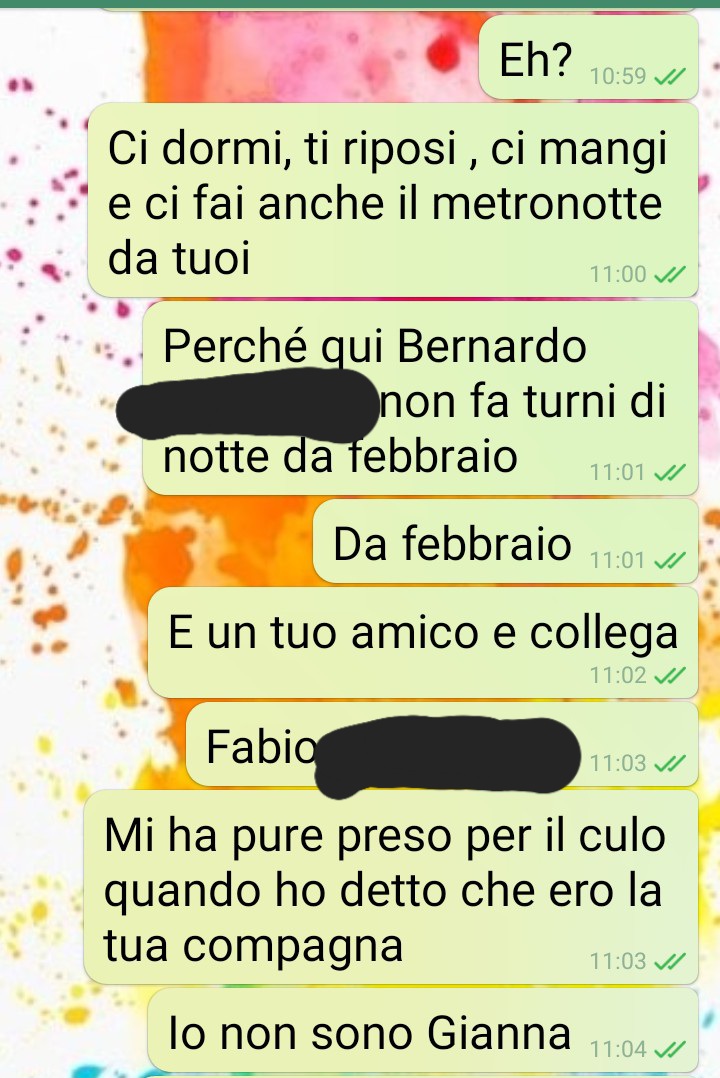The image size is (720, 1078).
Task: Select the "Mi ha pure preso" message
Action: point(391,888)
